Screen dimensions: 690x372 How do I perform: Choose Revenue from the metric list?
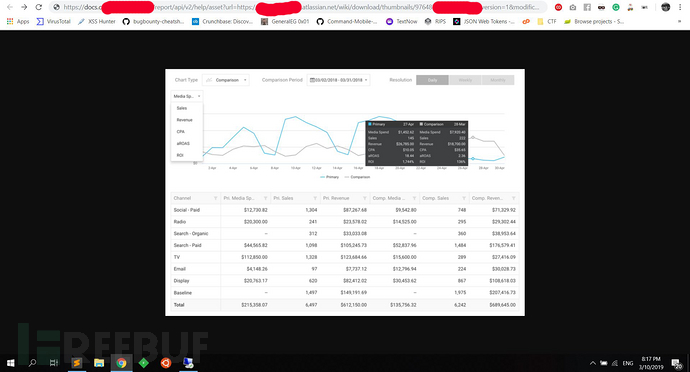(184, 120)
